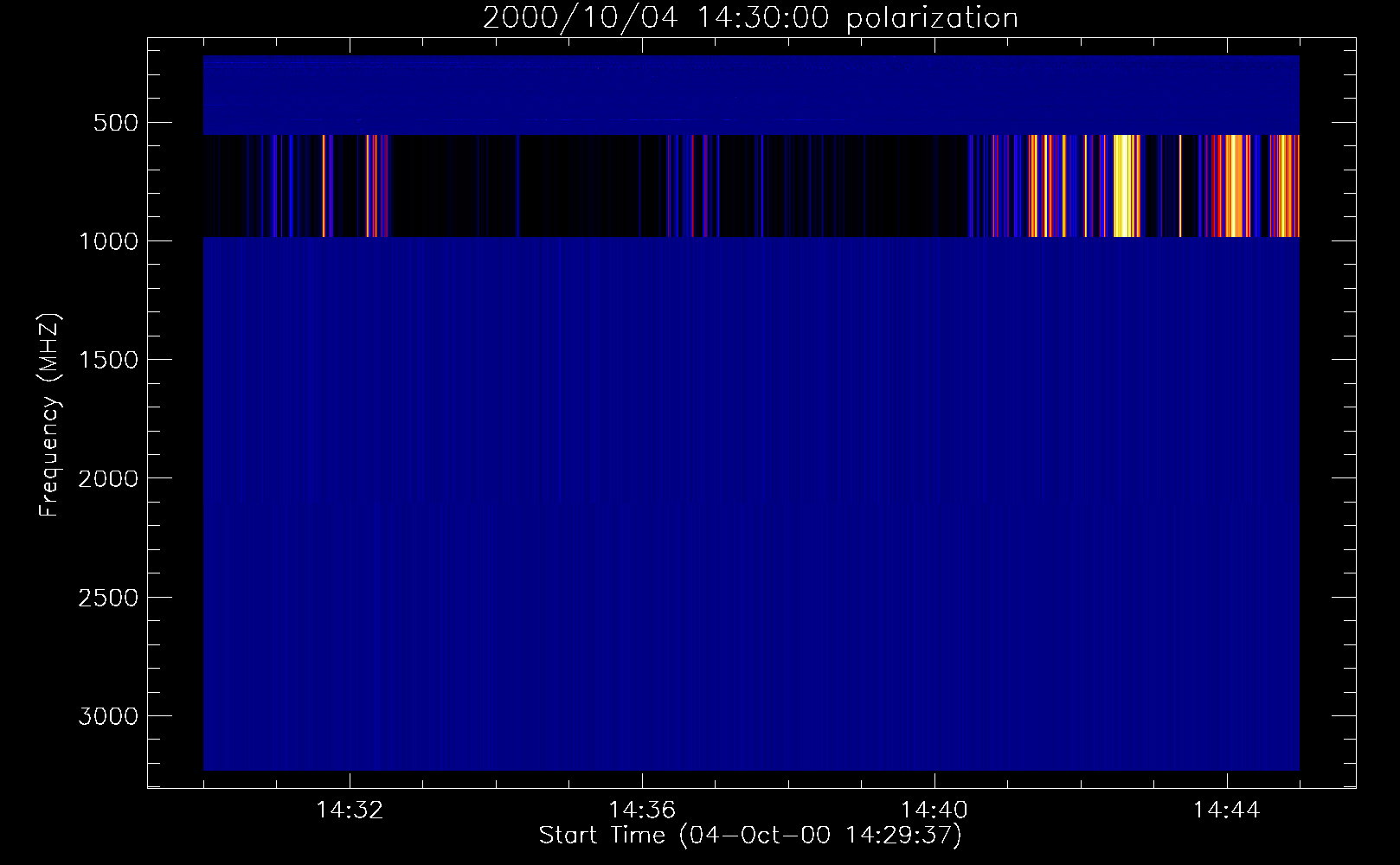Click the 'Frequency (MHZ)' axis label
The height and width of the screenshot is (865, 1400).
[x=50, y=415]
